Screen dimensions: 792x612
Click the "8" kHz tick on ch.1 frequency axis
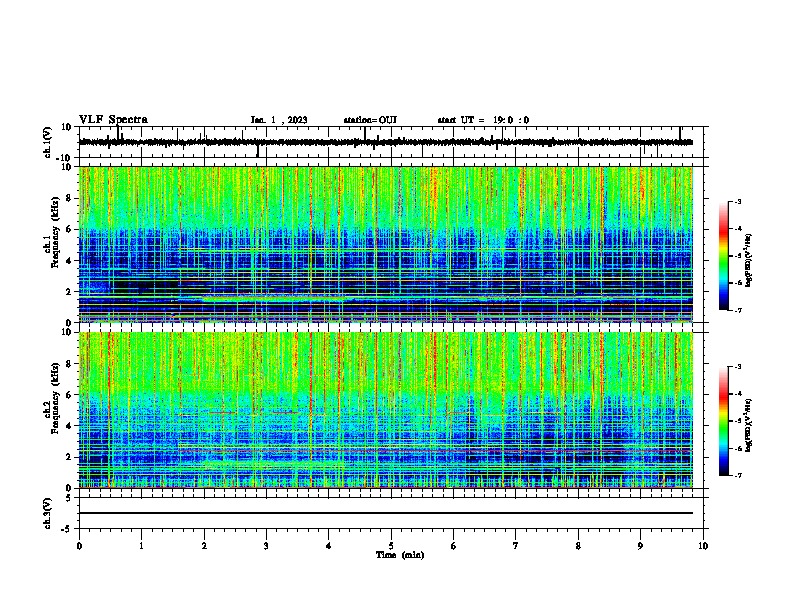[x=69, y=198]
